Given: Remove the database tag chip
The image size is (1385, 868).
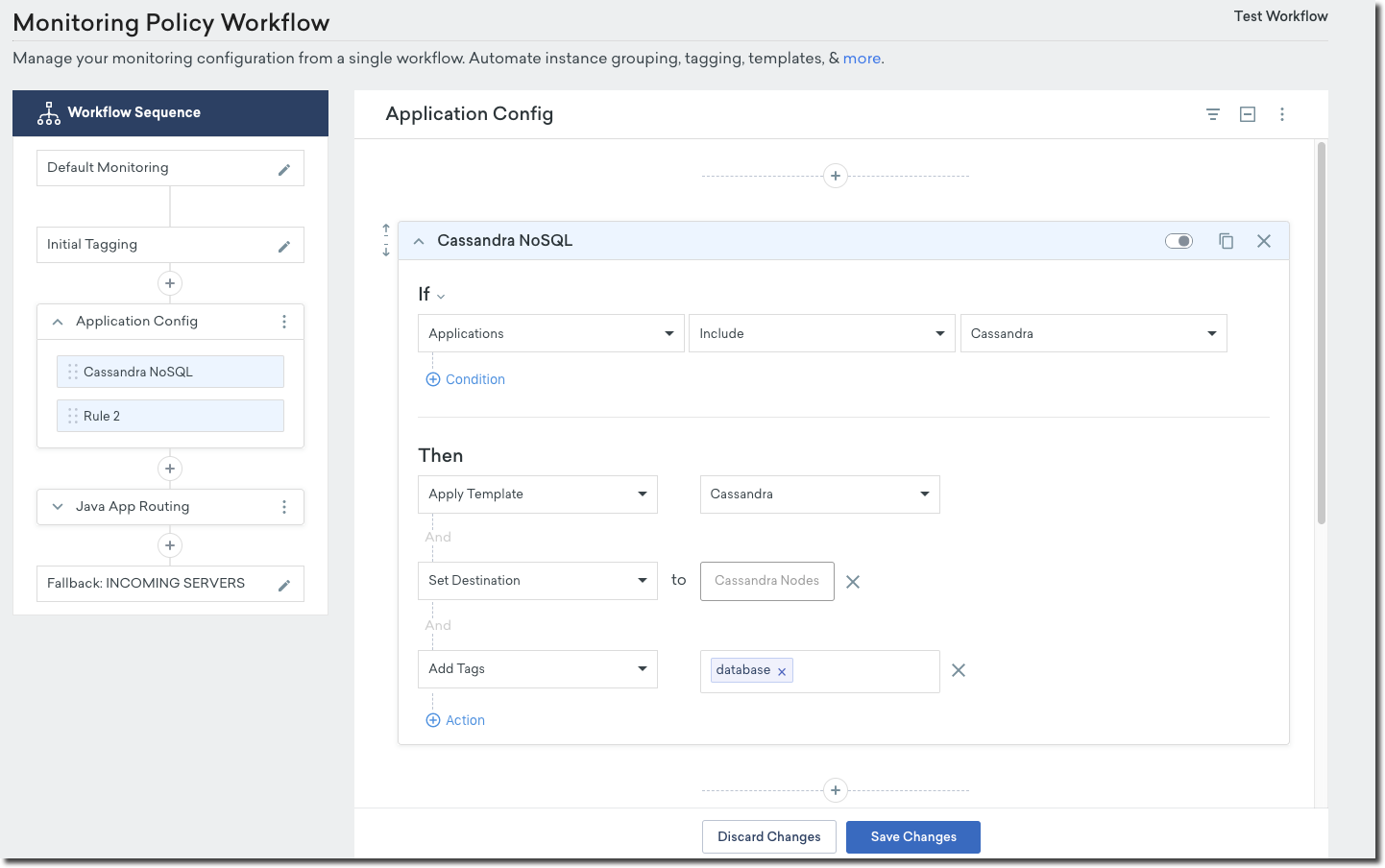Looking at the screenshot, I should click(x=782, y=672).
